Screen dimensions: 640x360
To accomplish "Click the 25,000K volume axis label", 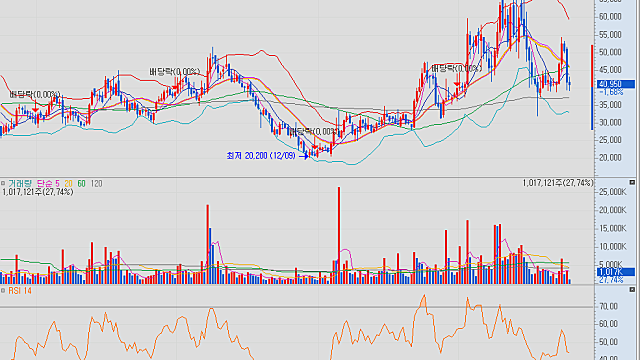I will coord(612,192).
